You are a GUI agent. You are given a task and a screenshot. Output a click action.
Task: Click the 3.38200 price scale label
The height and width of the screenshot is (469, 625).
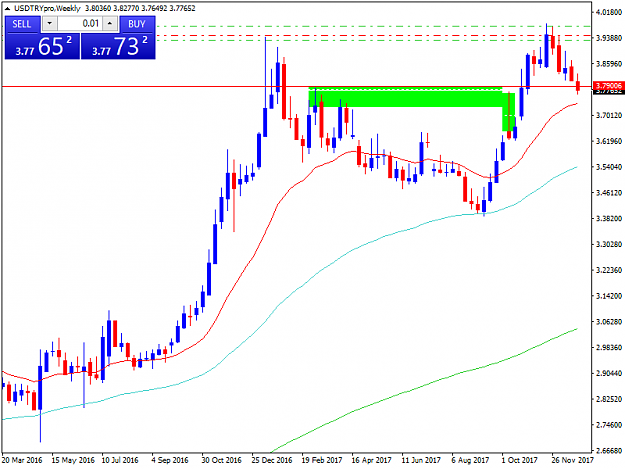609,218
